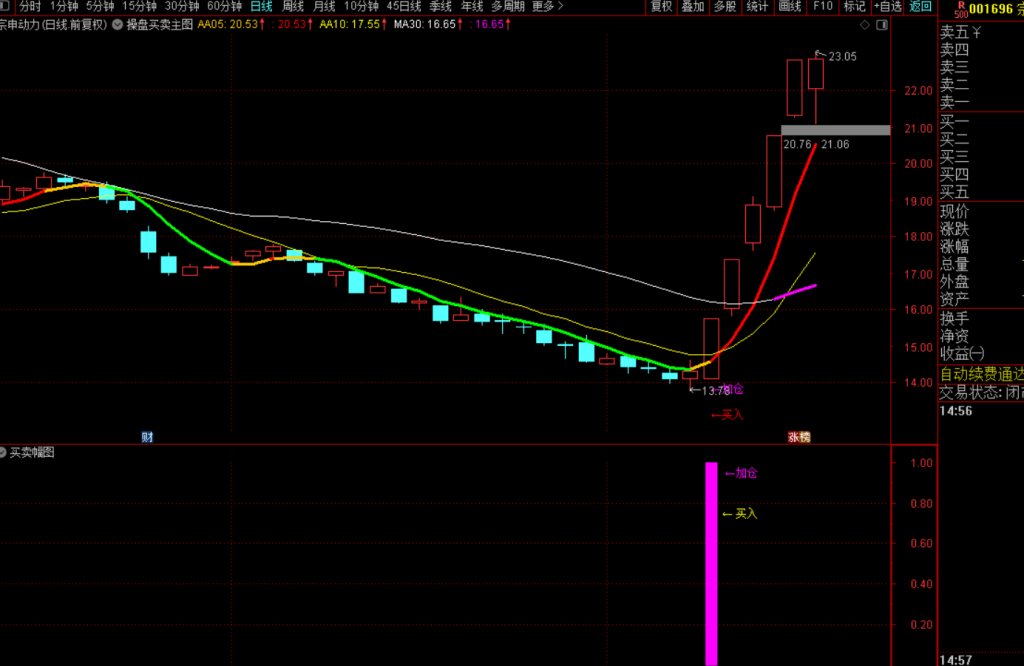Click the 自动续费通达 notice link
The width and height of the screenshot is (1024, 666).
982,374
